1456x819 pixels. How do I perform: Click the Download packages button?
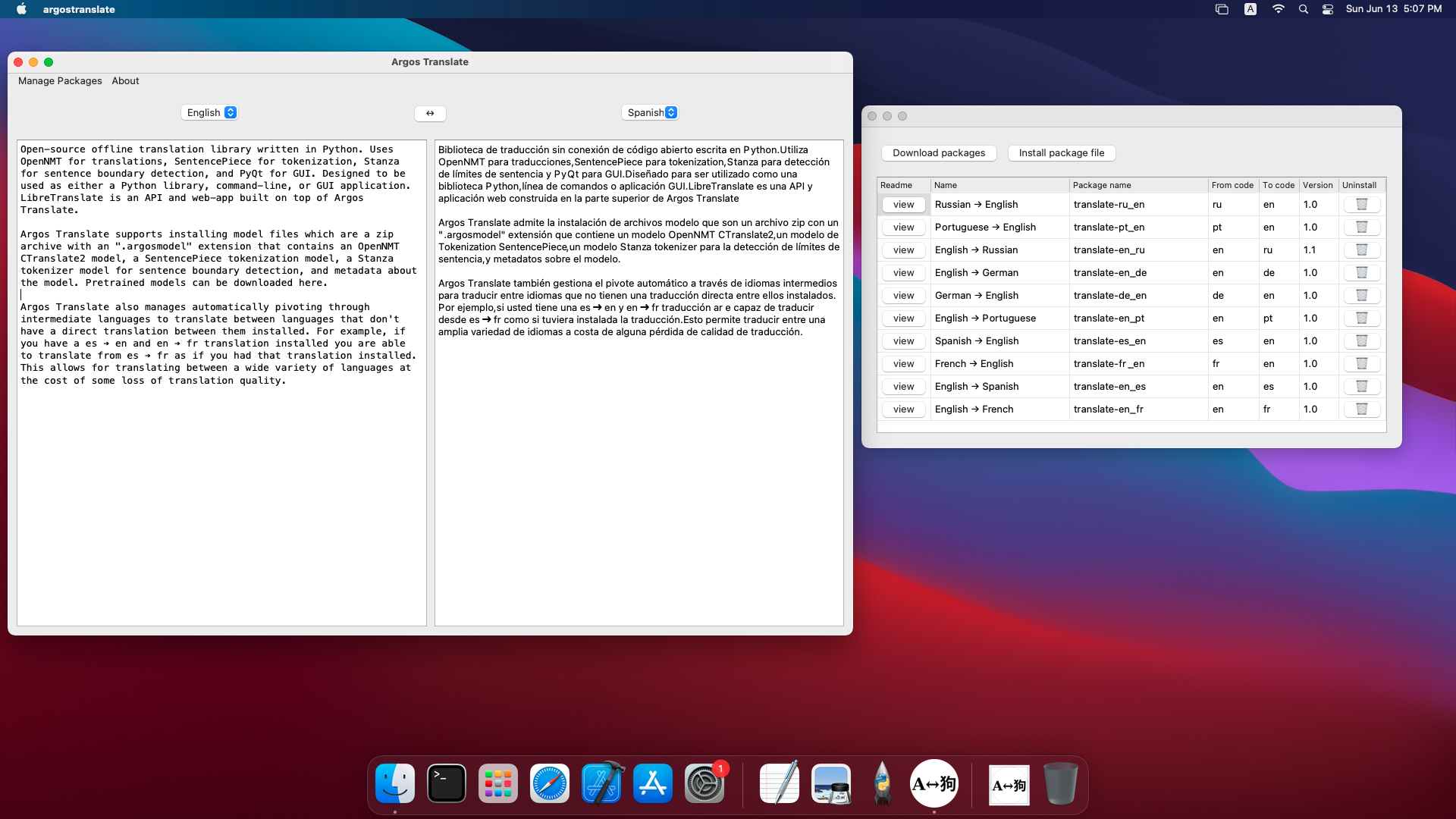click(x=939, y=153)
